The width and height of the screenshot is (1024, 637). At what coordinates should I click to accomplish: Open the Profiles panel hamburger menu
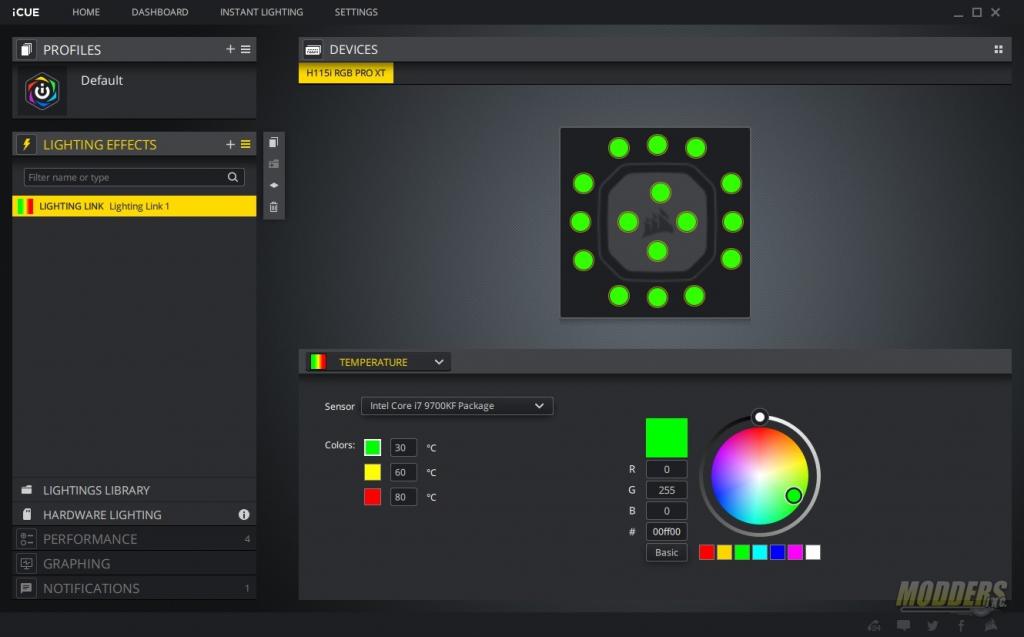pyautogui.click(x=246, y=49)
